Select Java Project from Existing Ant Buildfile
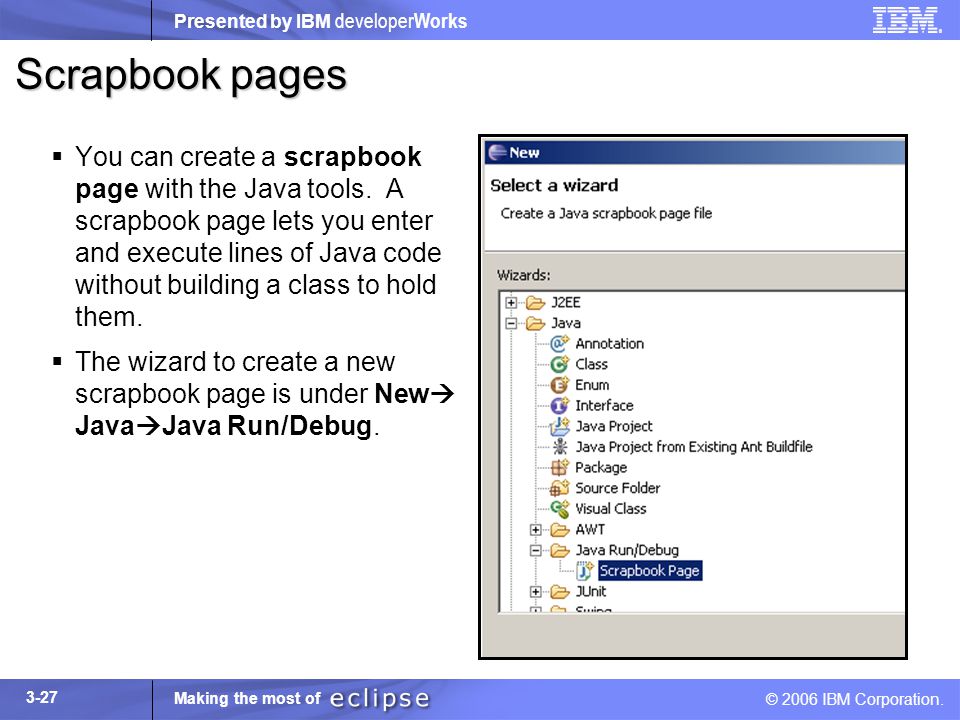 tap(694, 447)
